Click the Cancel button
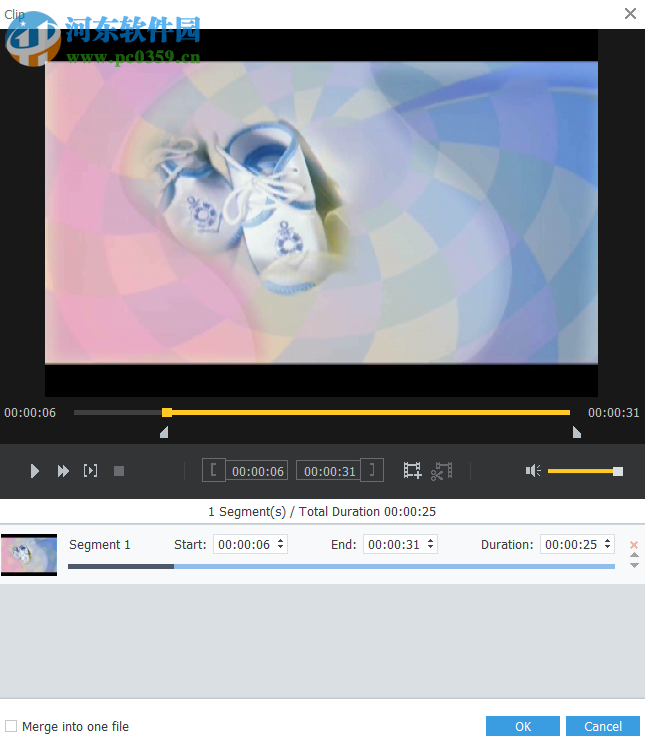The width and height of the screenshot is (645, 747). coord(603,726)
